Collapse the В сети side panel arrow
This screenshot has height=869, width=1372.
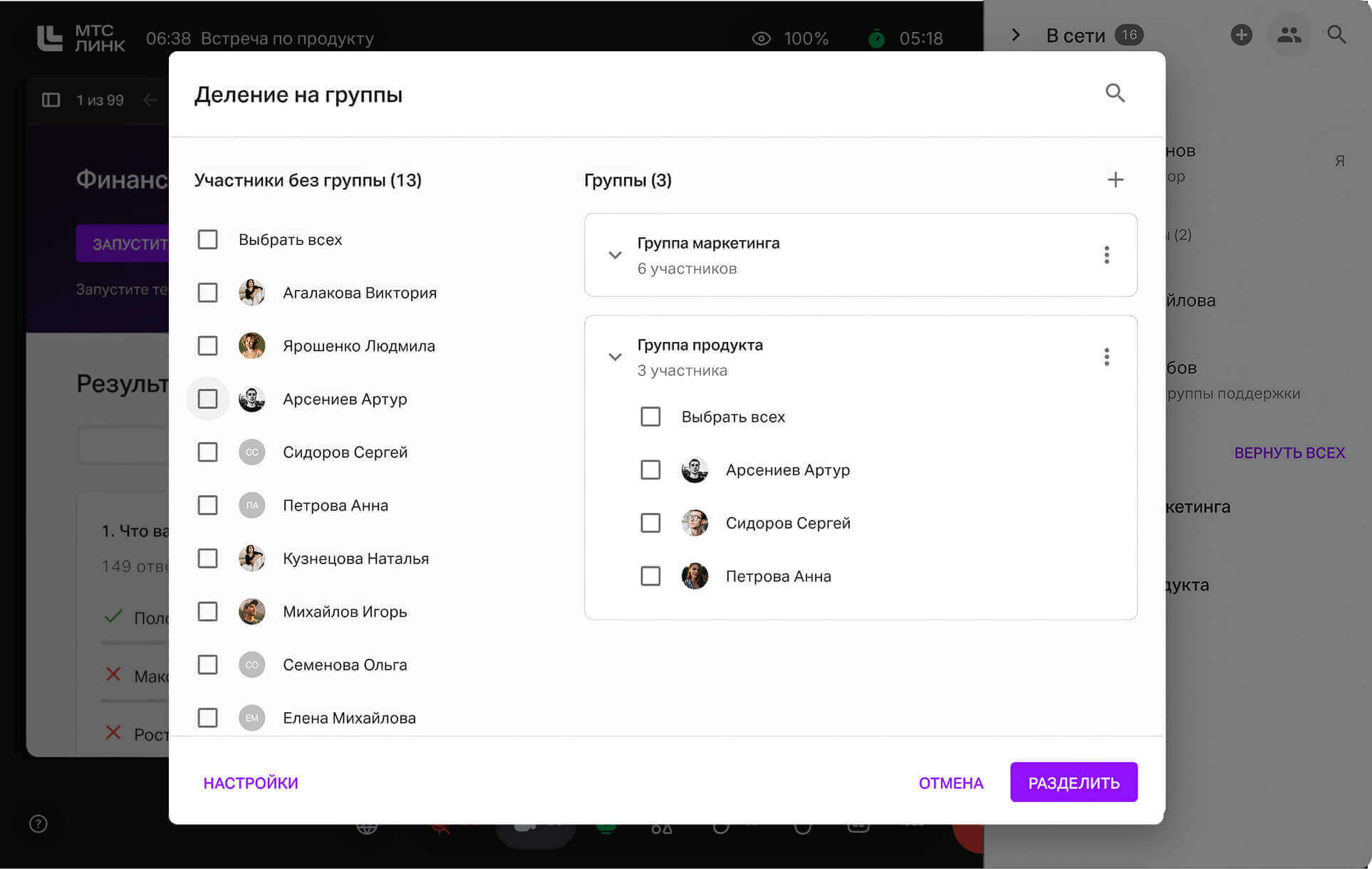[x=1016, y=35]
